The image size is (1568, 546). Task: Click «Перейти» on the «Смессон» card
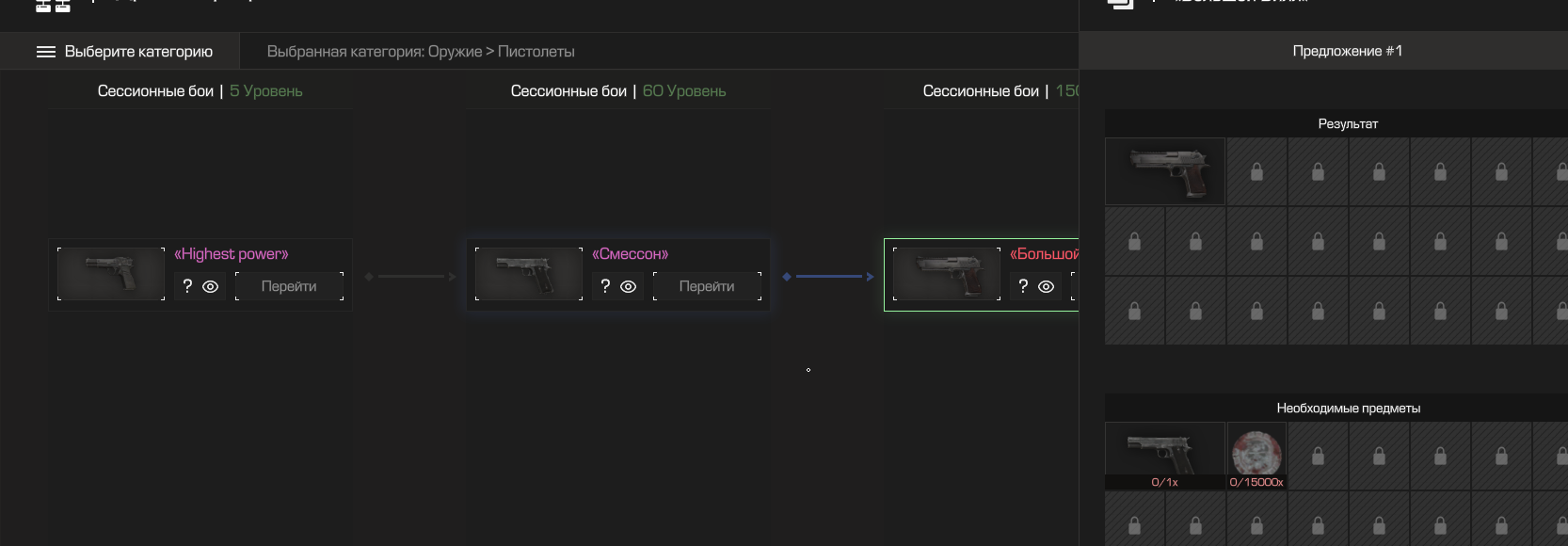click(x=707, y=286)
